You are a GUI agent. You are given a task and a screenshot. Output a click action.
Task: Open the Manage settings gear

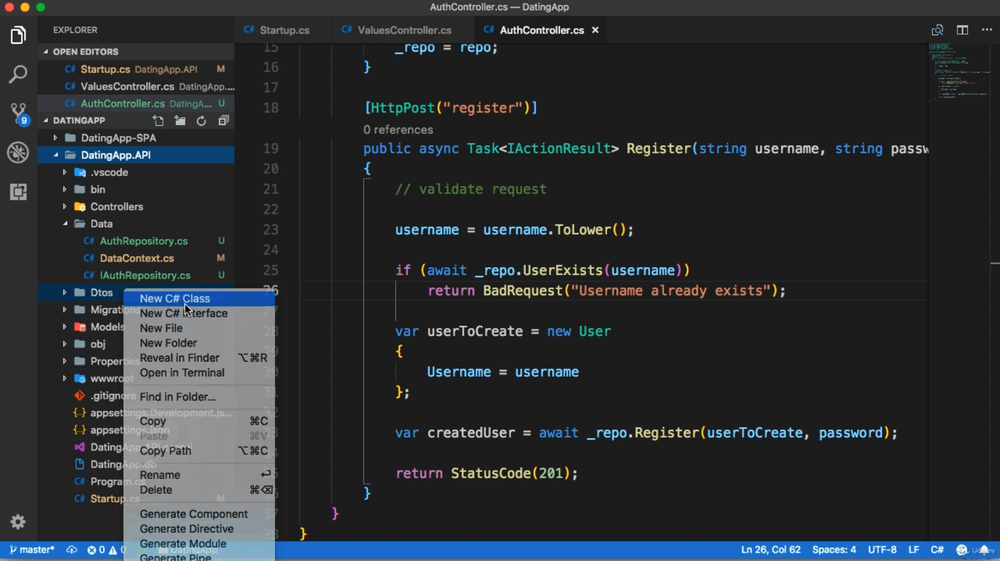click(18, 522)
